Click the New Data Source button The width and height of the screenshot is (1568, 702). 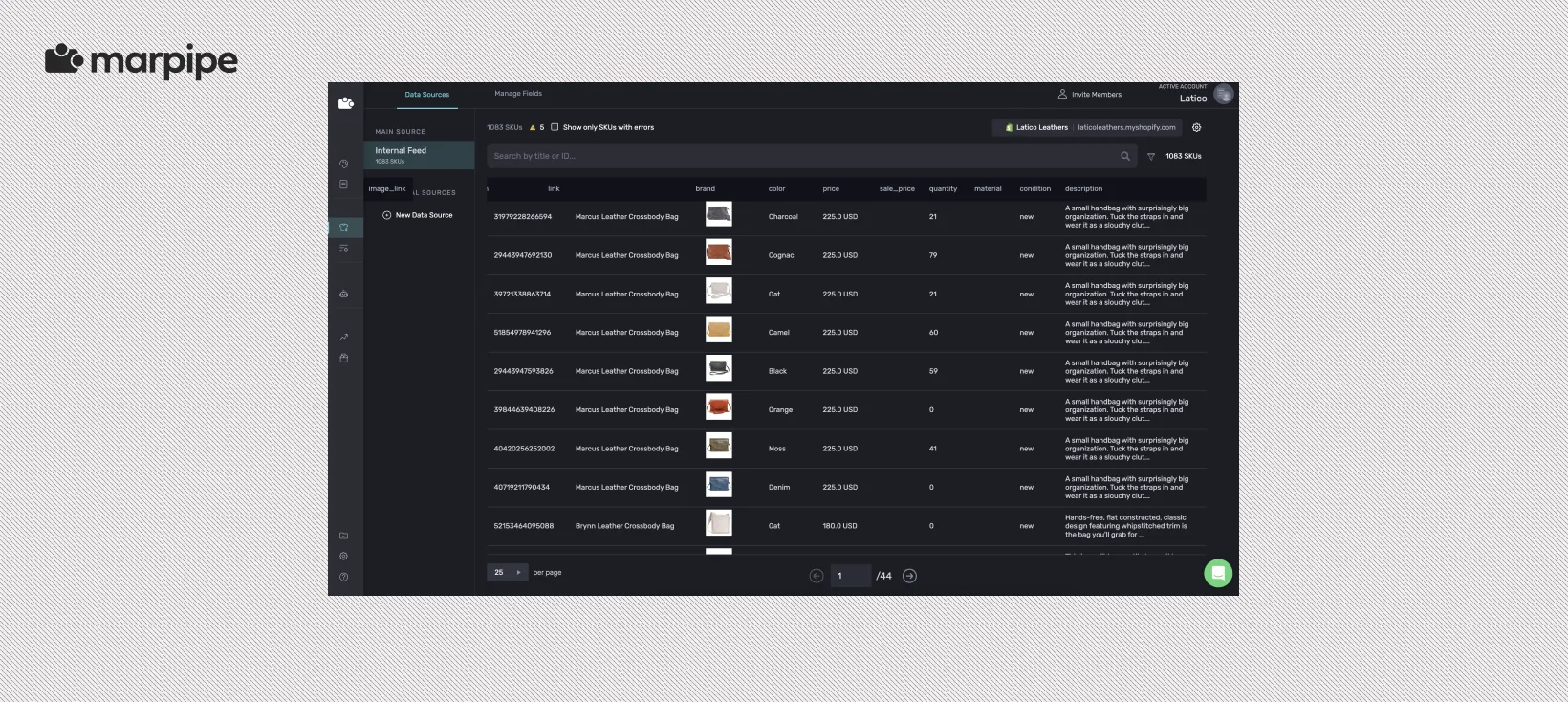coord(418,215)
